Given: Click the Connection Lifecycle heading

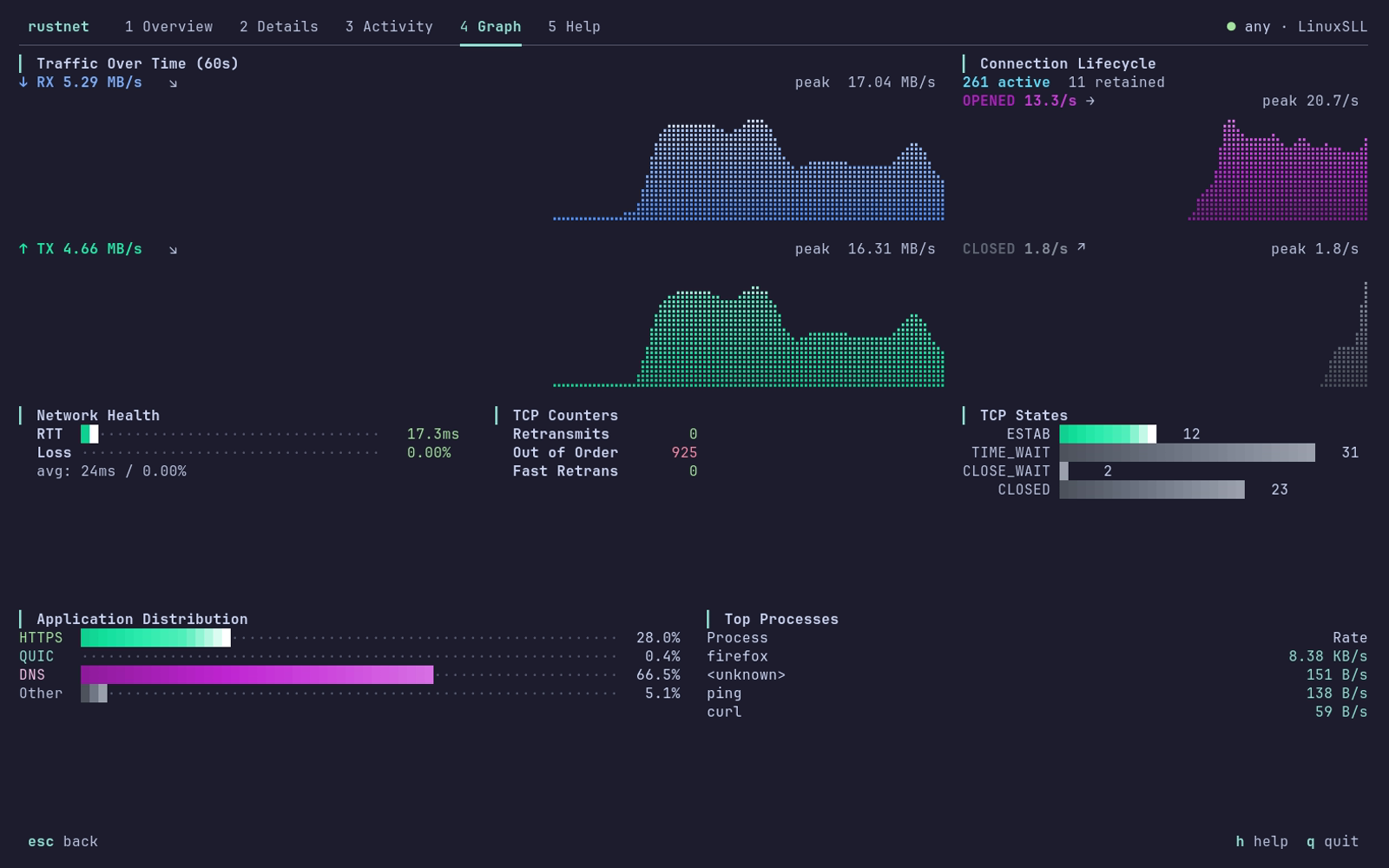Looking at the screenshot, I should pyautogui.click(x=1068, y=63).
